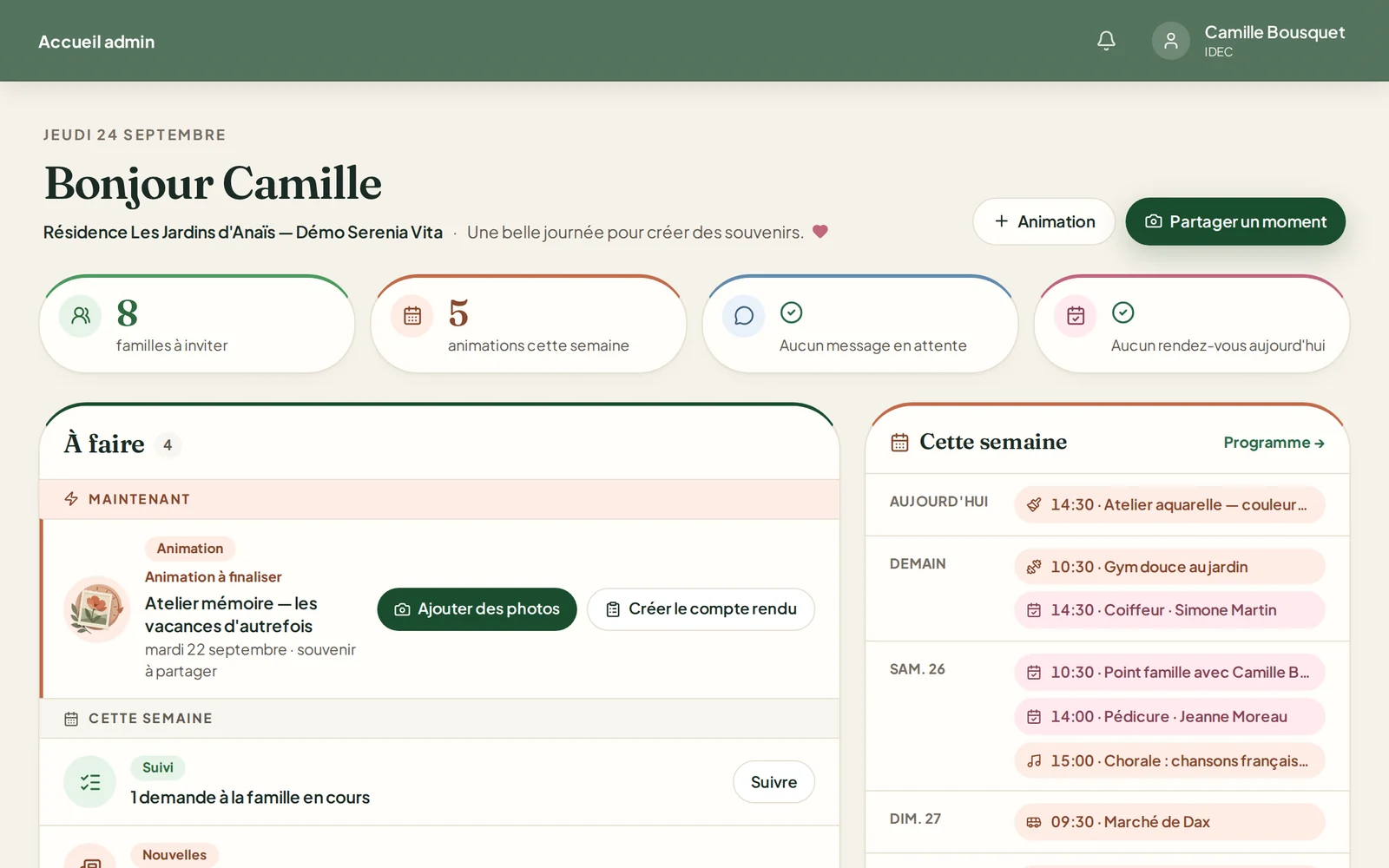This screenshot has height=868, width=1389.
Task: Click the families icon in the invitations card
Action: (x=81, y=315)
